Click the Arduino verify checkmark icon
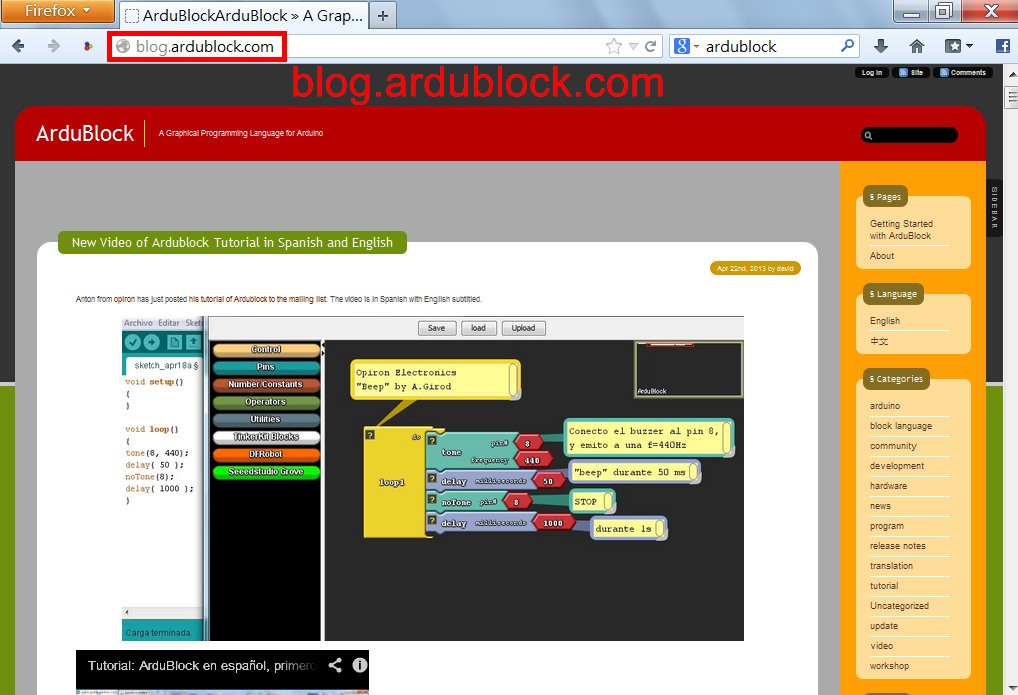Image resolution: width=1018 pixels, height=695 pixels. [132, 342]
